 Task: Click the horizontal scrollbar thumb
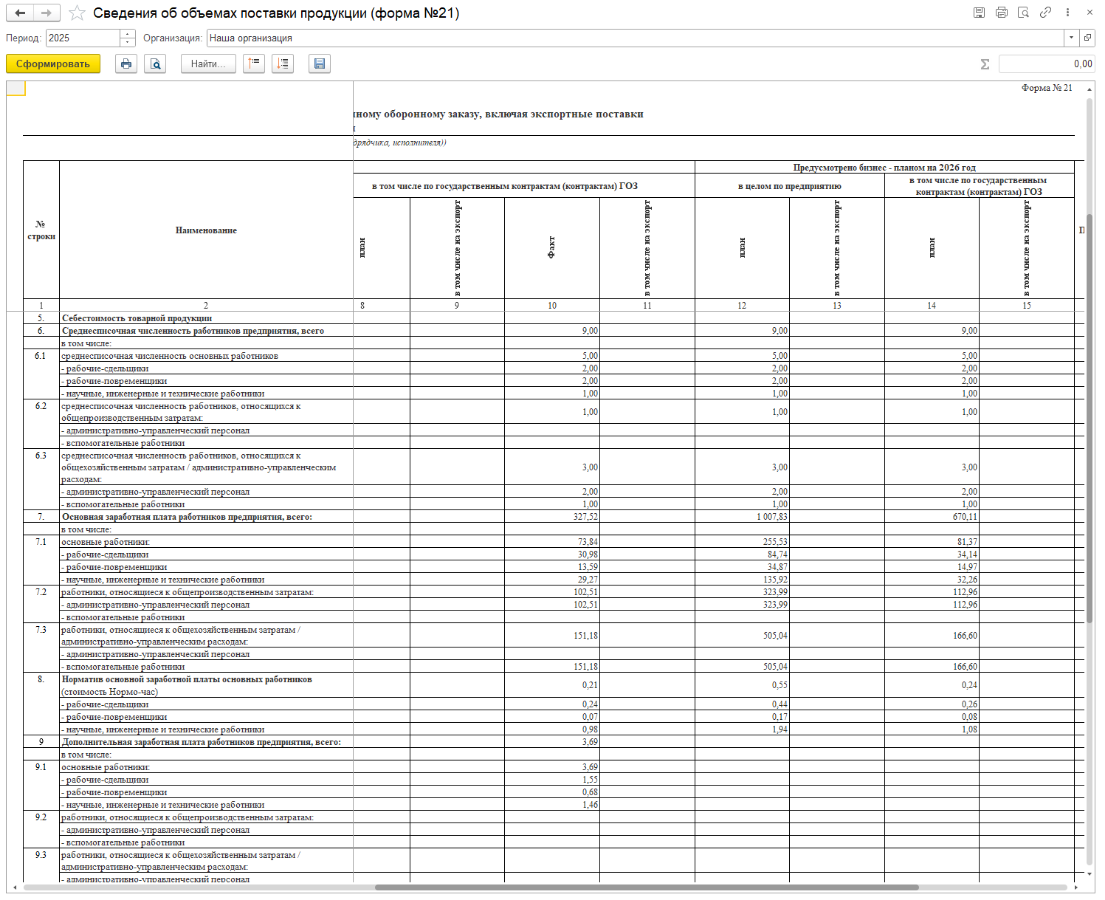click(x=646, y=887)
